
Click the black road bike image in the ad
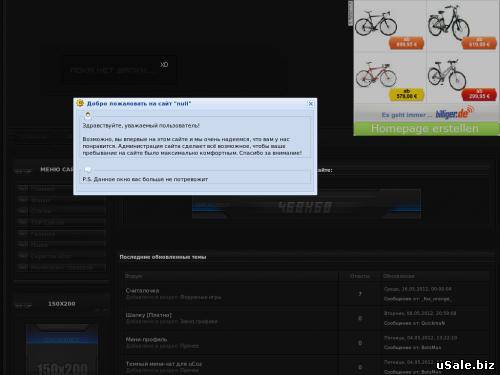376,23
